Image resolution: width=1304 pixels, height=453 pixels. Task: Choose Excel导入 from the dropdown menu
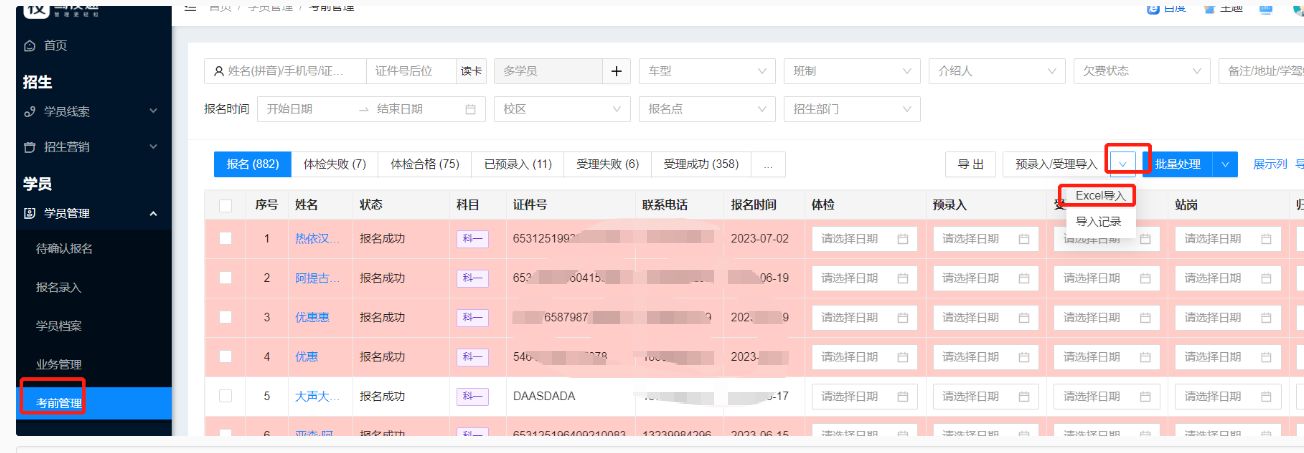pyautogui.click(x=1101, y=196)
